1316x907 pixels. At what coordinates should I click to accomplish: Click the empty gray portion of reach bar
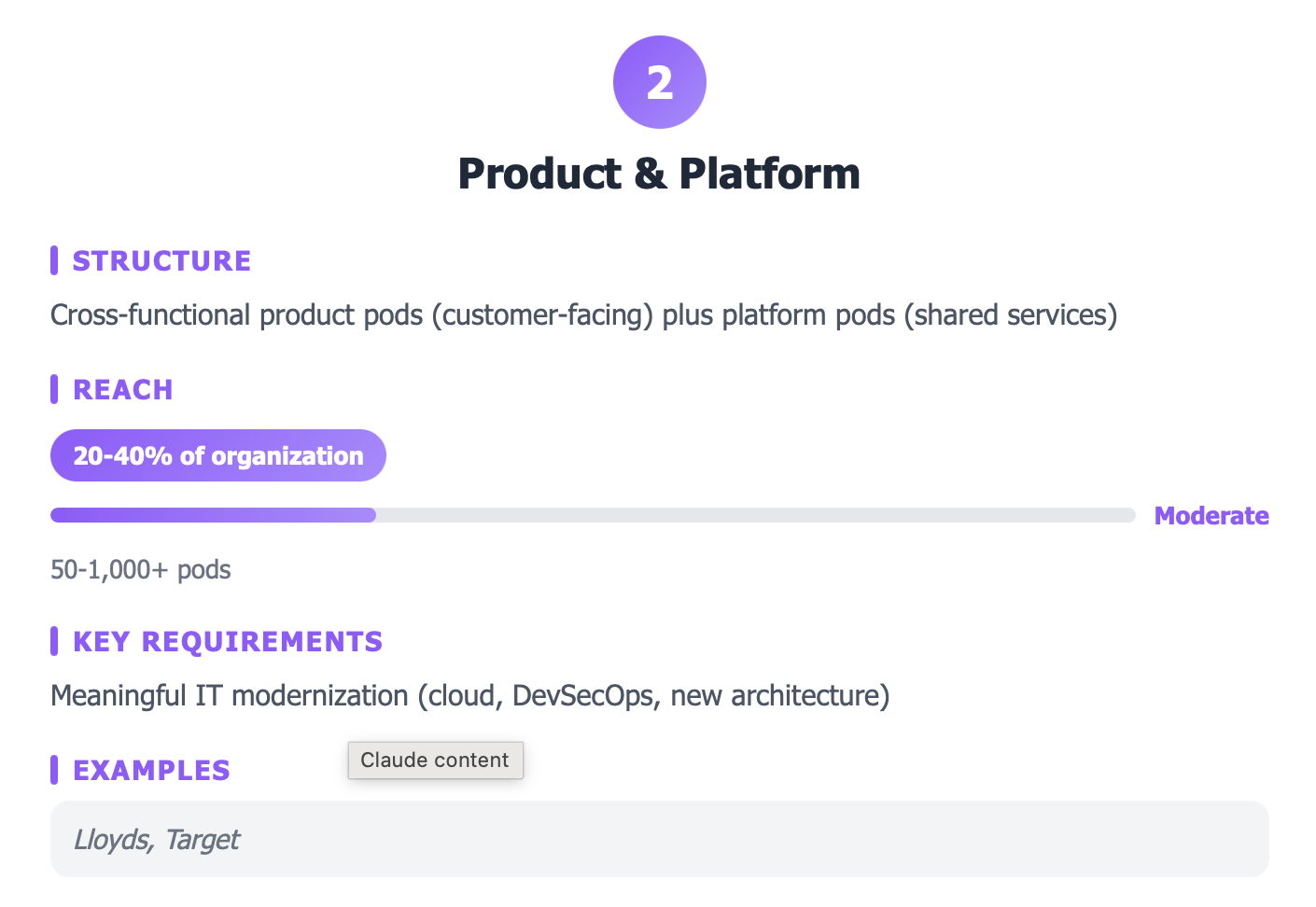754,515
